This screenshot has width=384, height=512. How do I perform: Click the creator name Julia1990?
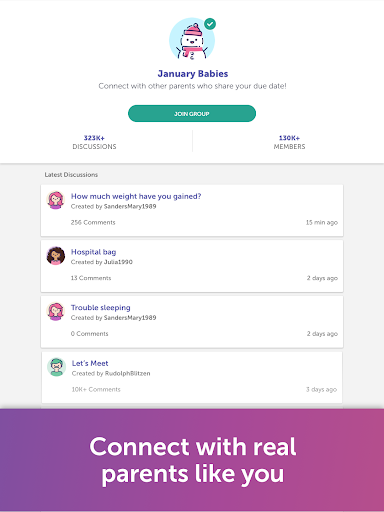118,262
